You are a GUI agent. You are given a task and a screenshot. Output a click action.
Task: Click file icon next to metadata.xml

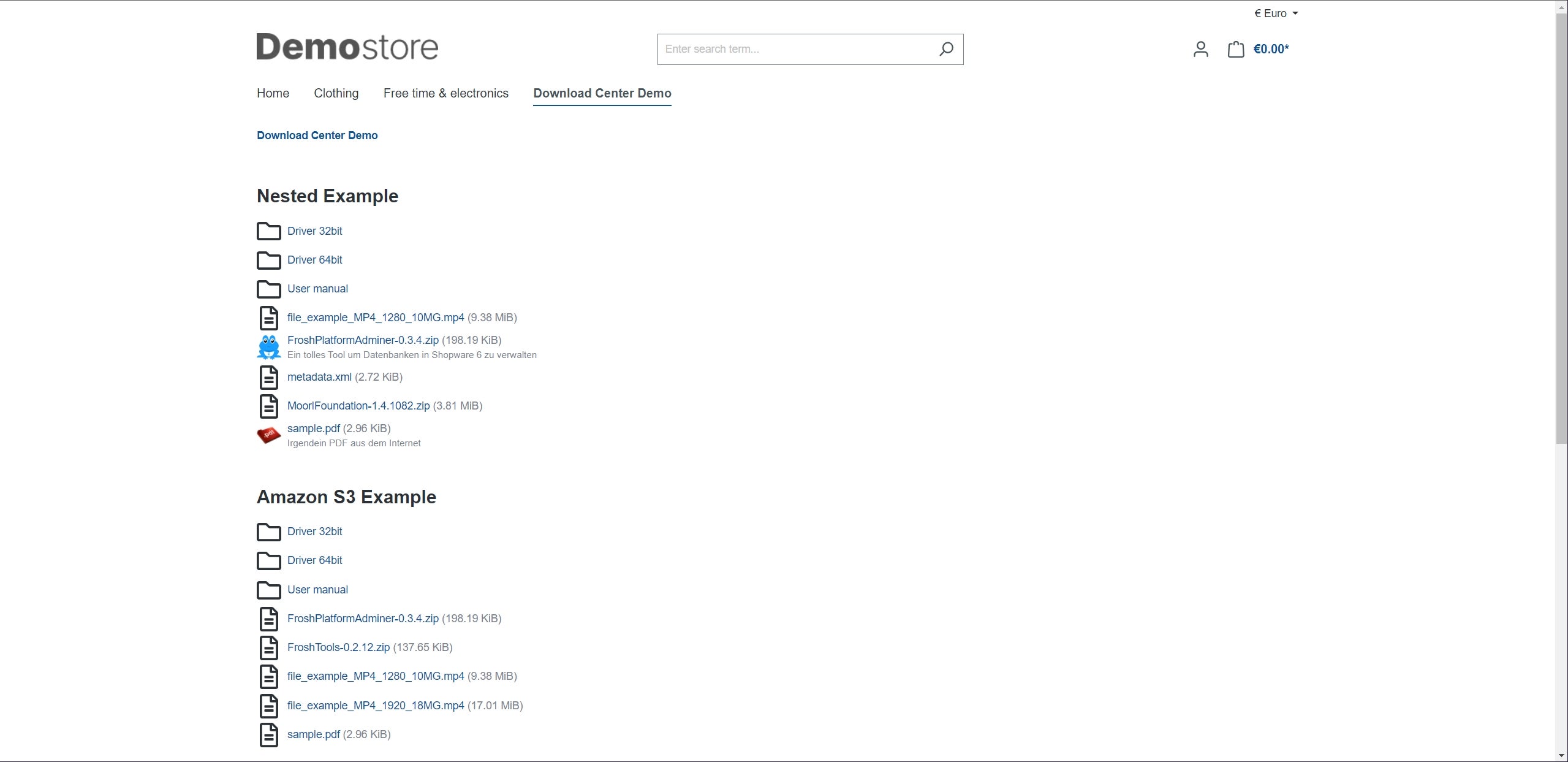coord(268,378)
